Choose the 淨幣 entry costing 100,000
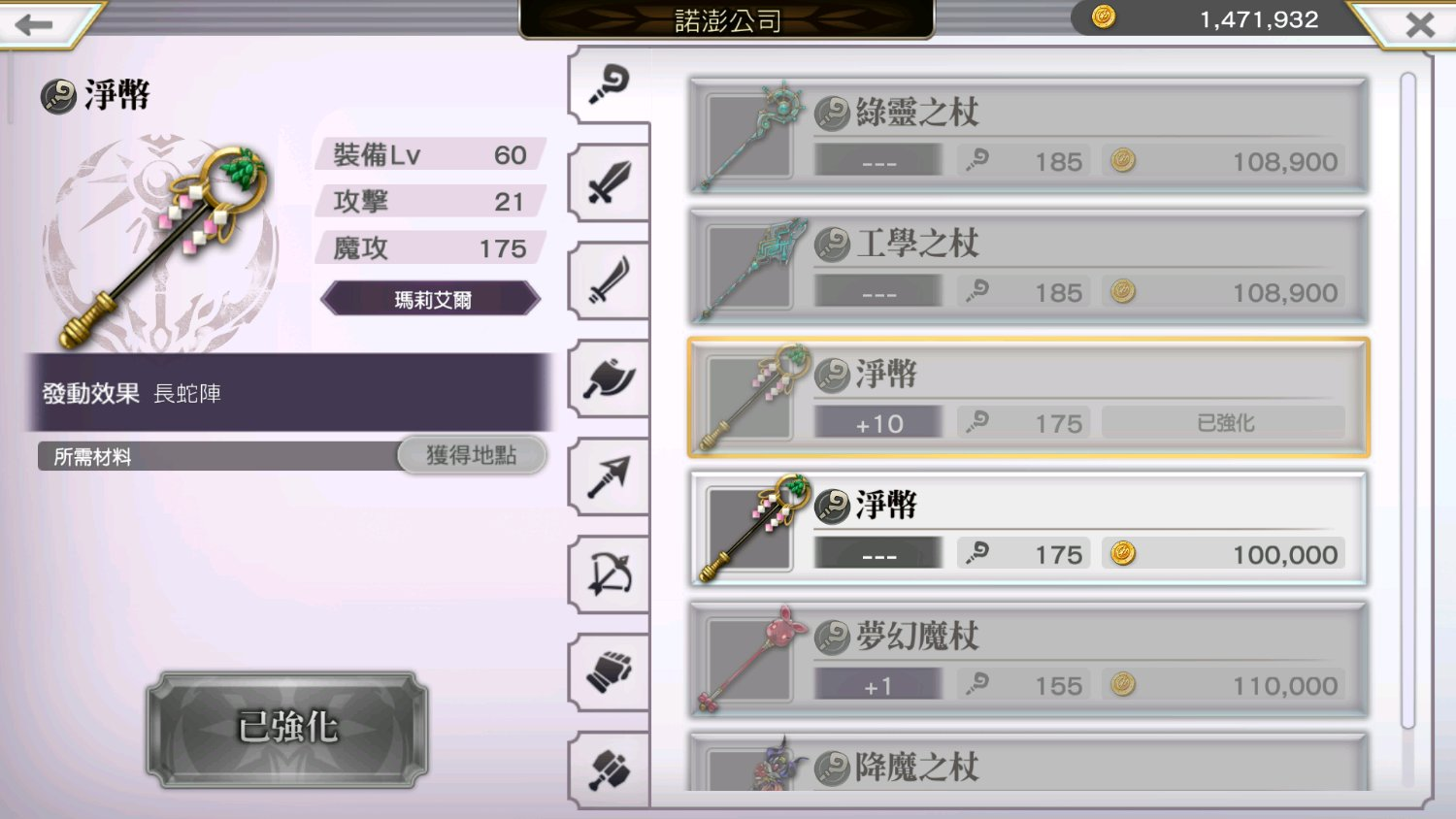The height and width of the screenshot is (819, 1456). click(1029, 529)
